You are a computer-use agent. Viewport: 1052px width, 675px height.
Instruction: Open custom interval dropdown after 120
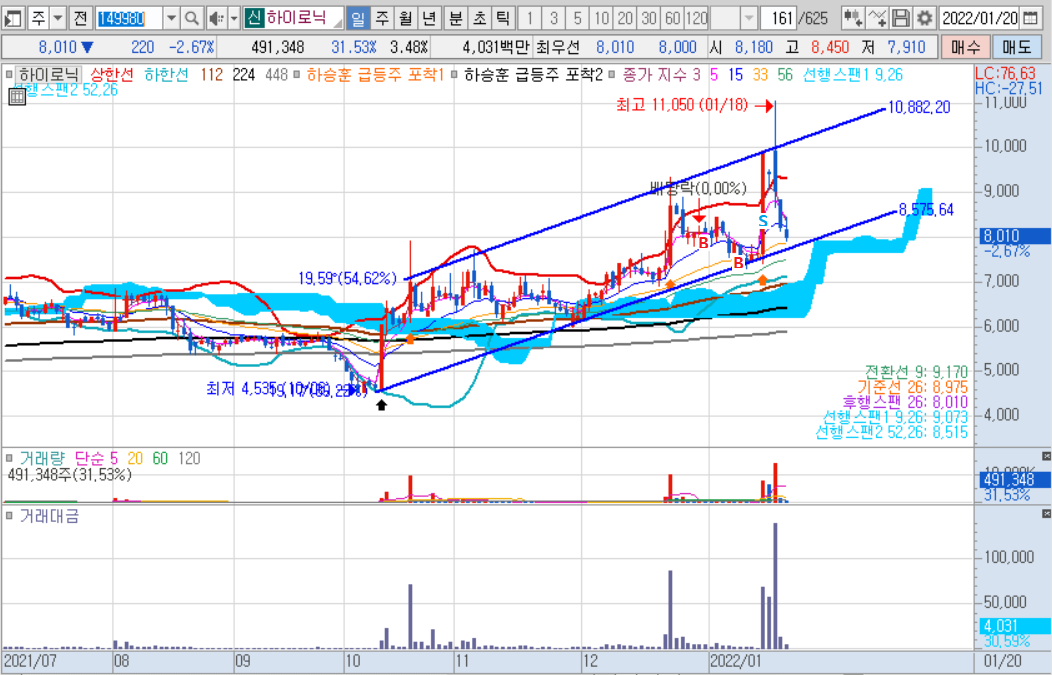[749, 18]
